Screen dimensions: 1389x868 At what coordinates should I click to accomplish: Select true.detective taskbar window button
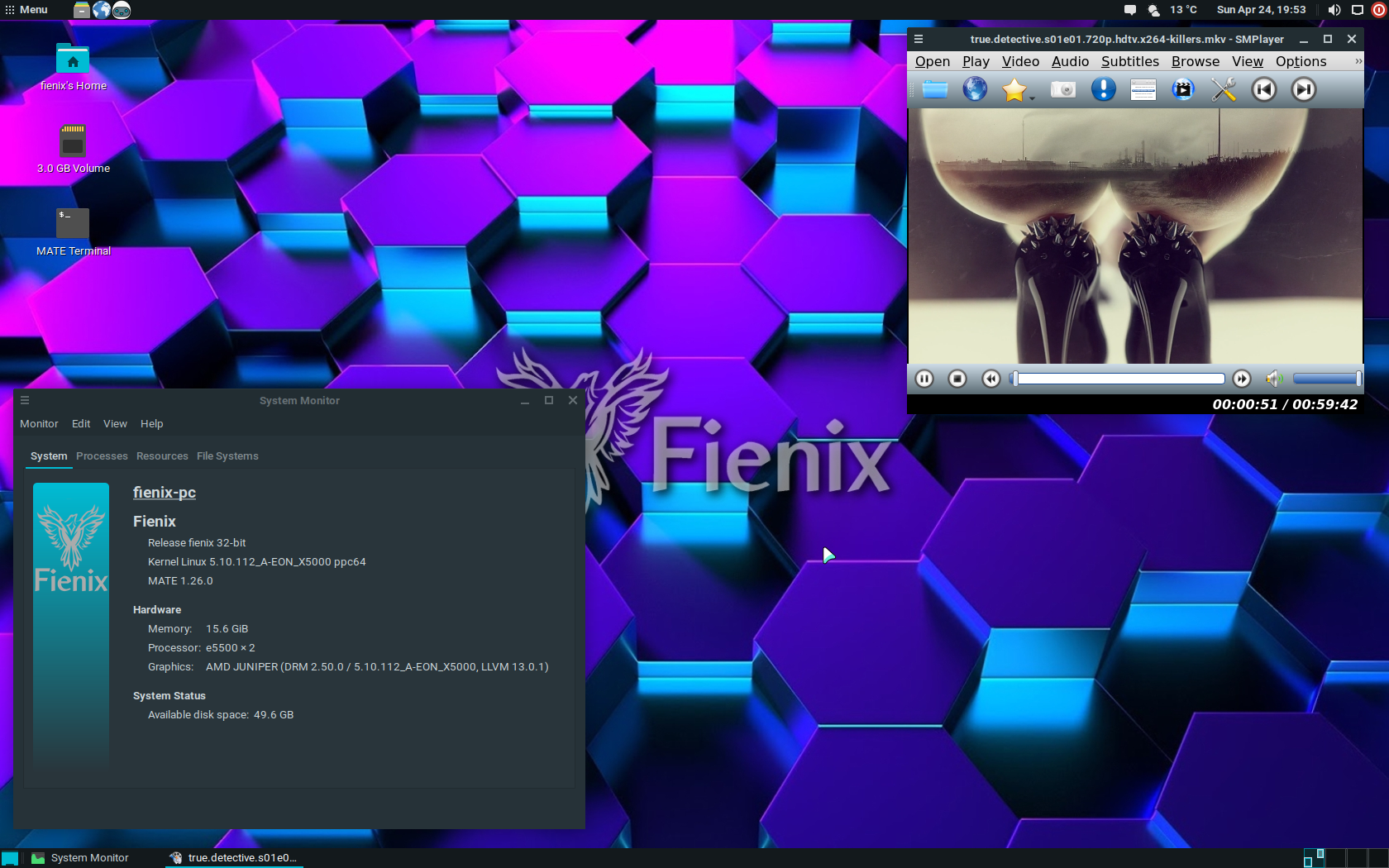tap(234, 858)
